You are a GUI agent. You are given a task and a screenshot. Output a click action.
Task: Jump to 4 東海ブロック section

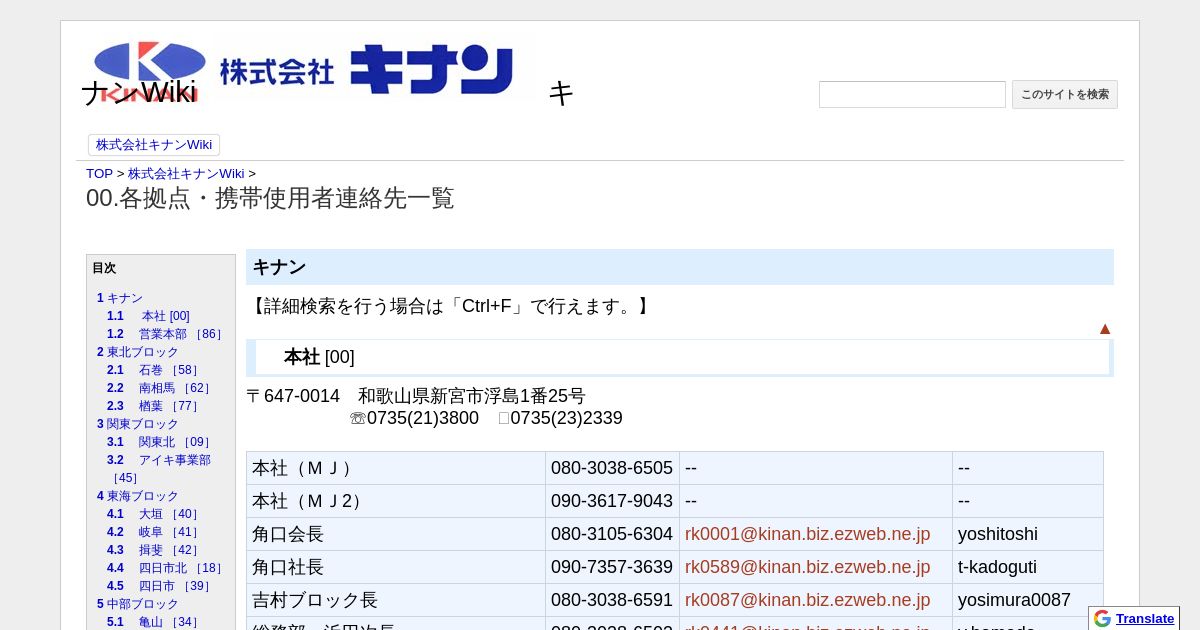(x=138, y=496)
